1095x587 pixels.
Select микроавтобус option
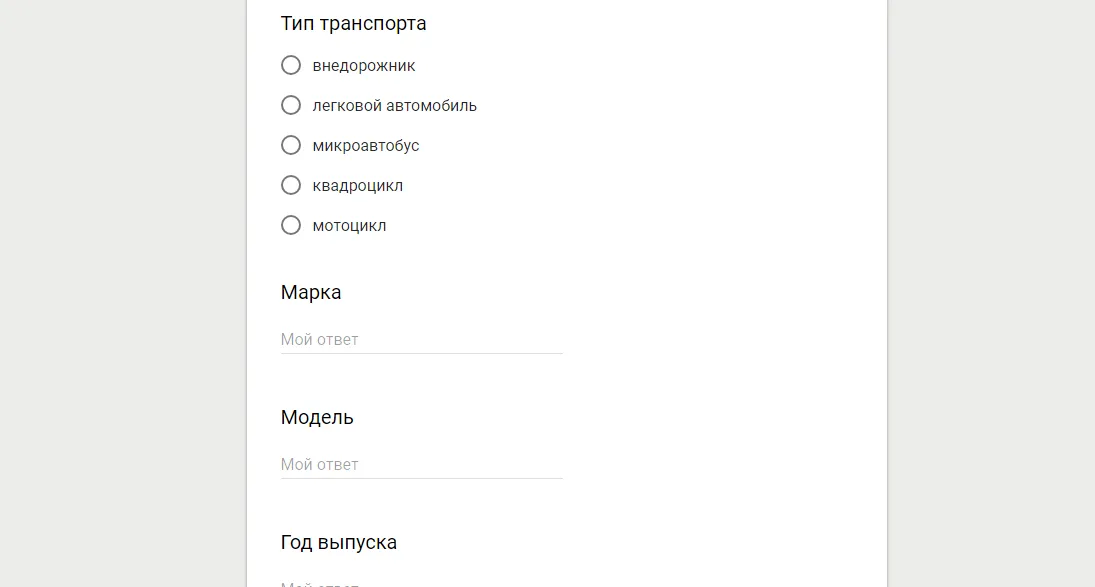click(291, 145)
